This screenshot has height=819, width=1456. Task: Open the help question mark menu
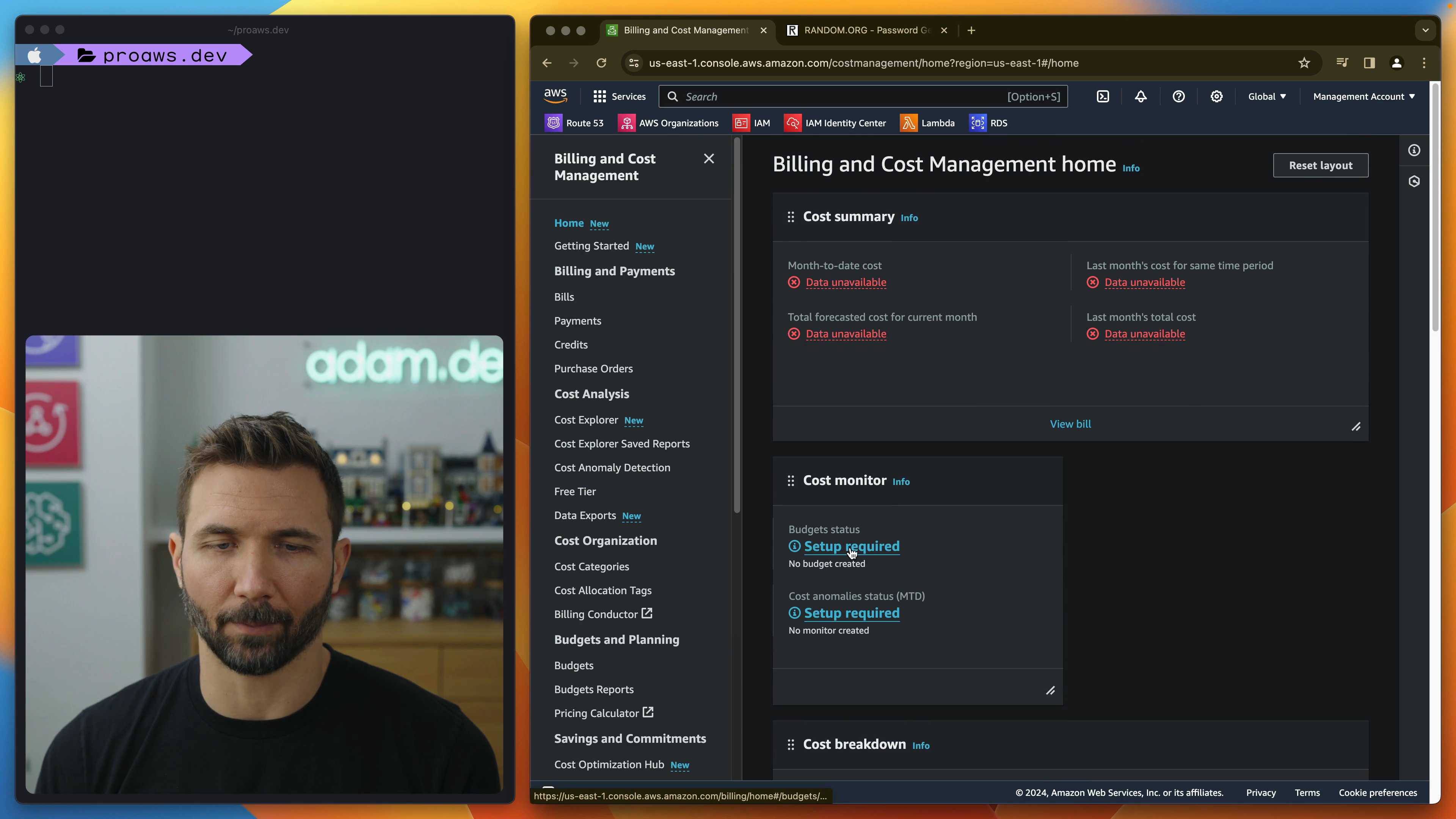(x=1178, y=97)
